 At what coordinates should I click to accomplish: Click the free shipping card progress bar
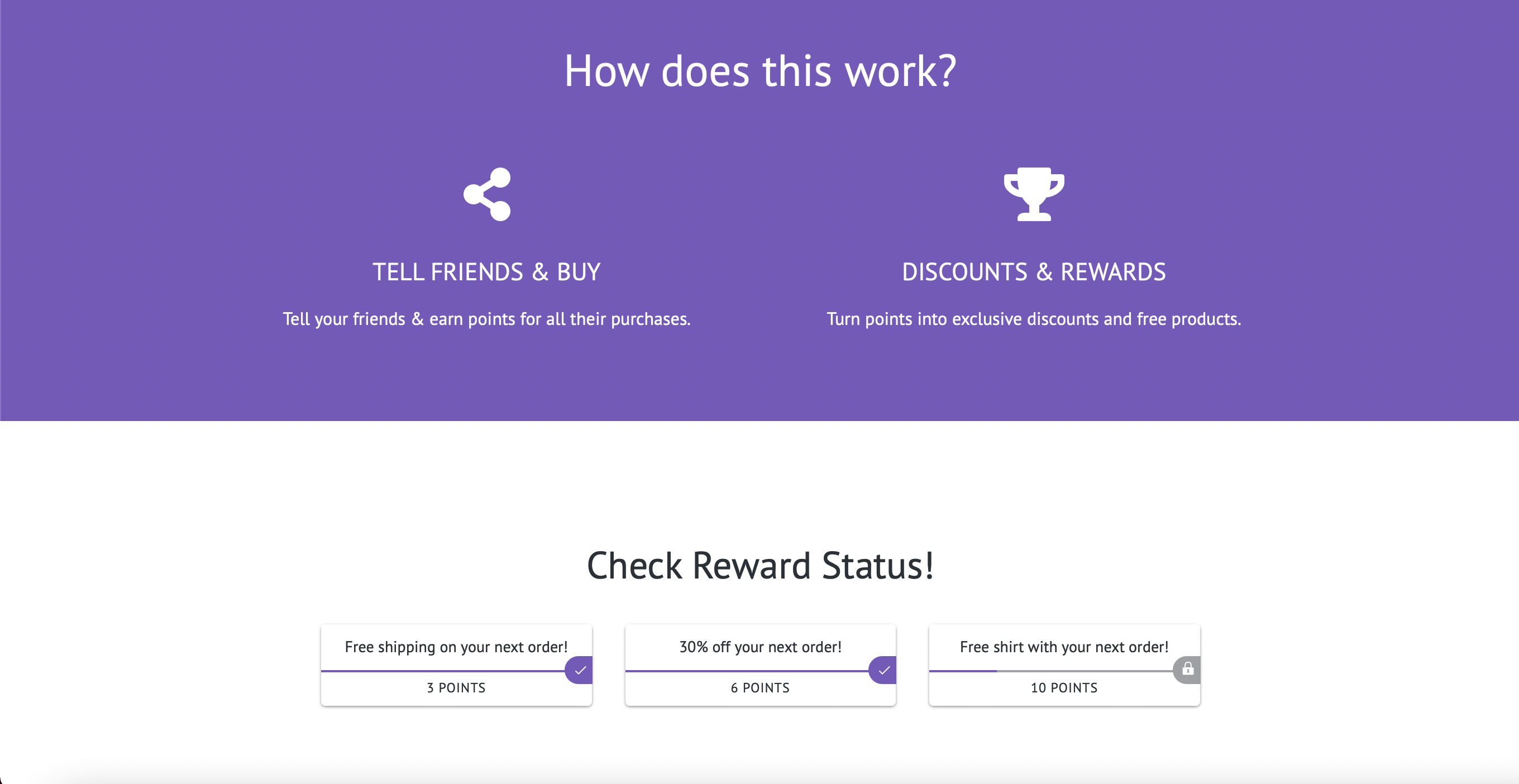tap(442, 671)
